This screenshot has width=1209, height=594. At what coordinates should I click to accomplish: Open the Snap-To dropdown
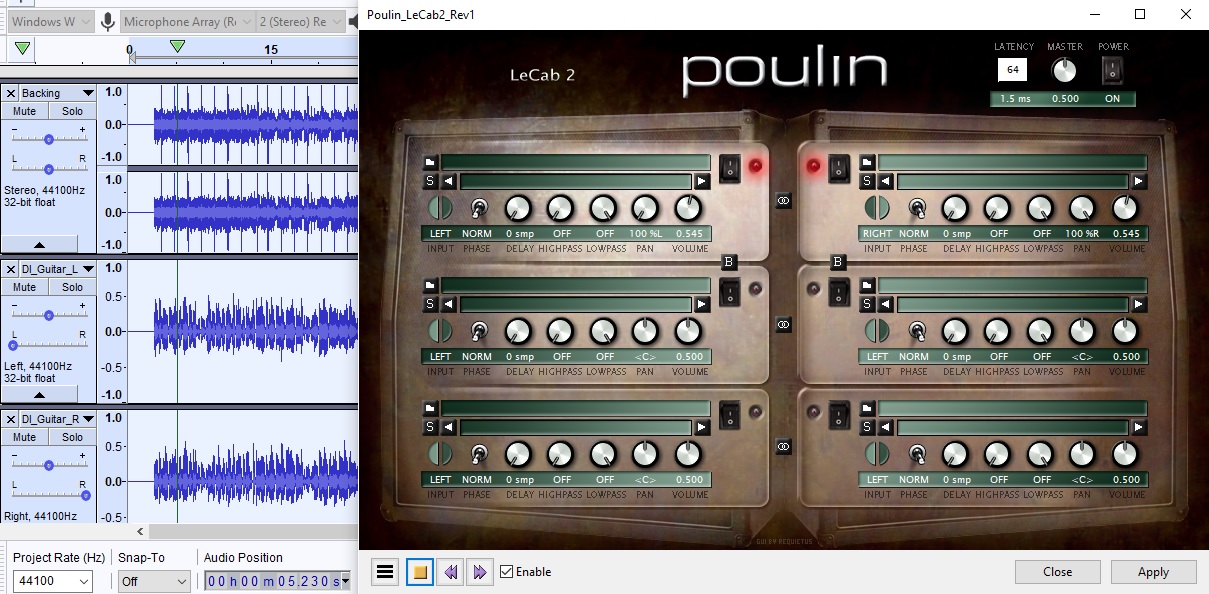tap(154, 581)
